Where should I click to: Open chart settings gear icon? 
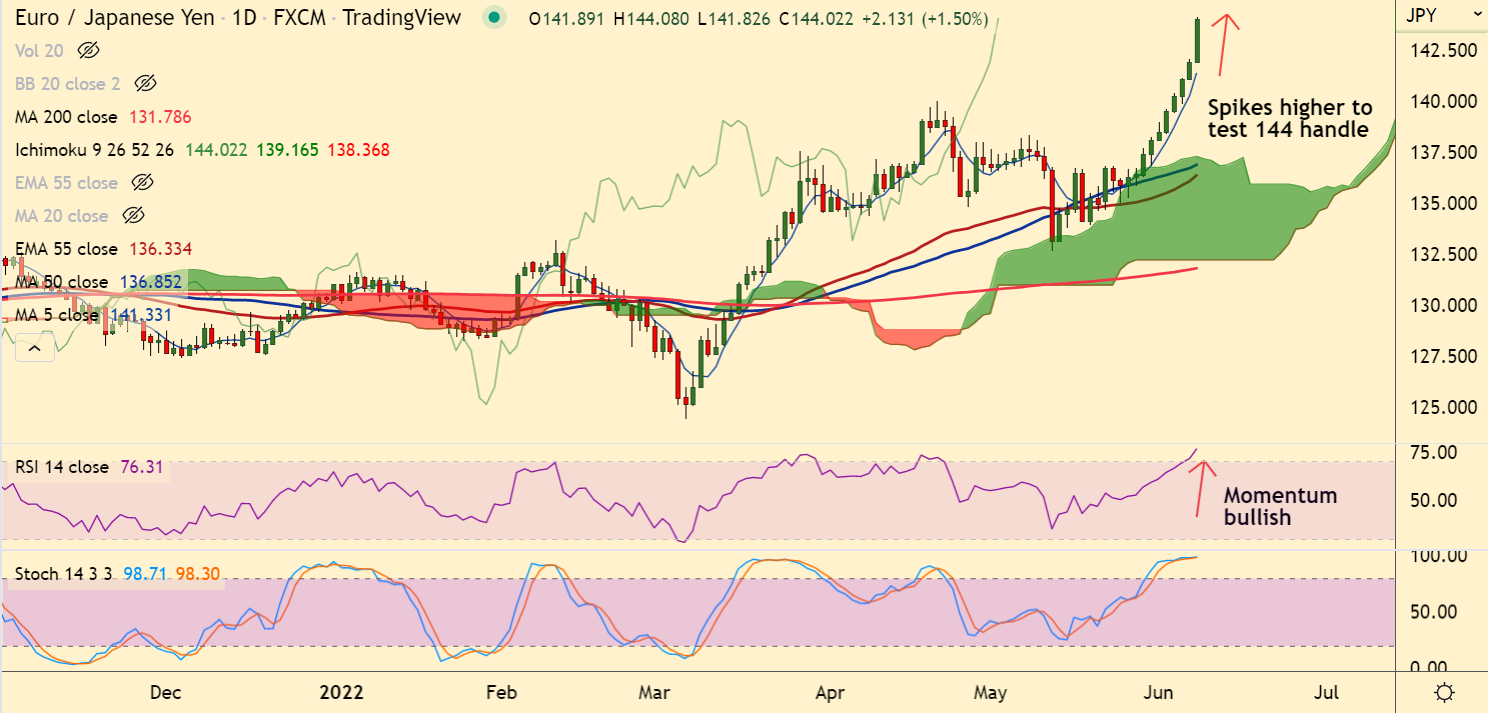click(1444, 692)
